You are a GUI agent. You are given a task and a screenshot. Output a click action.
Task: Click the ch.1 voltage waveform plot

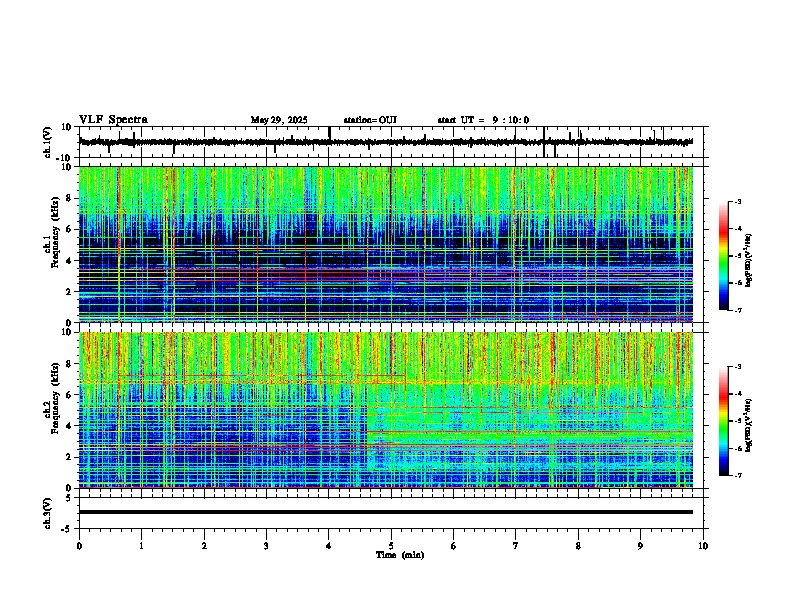pyautogui.click(x=393, y=142)
